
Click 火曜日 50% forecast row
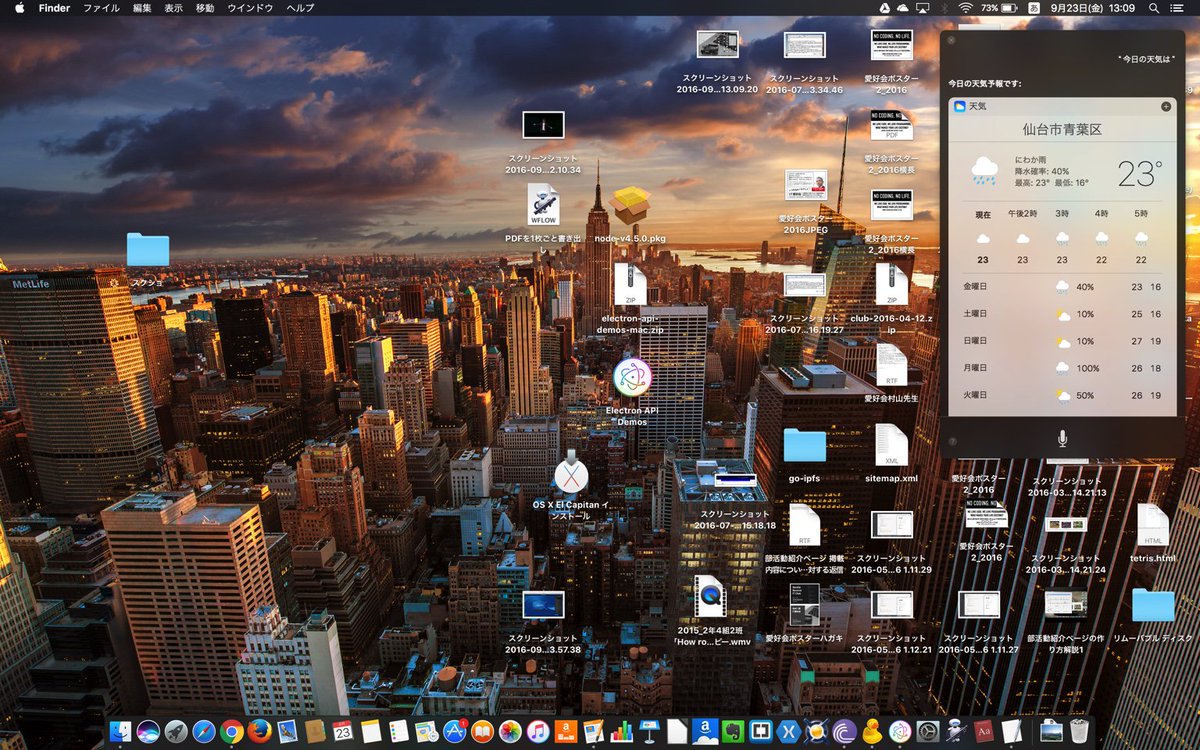[x=1062, y=395]
